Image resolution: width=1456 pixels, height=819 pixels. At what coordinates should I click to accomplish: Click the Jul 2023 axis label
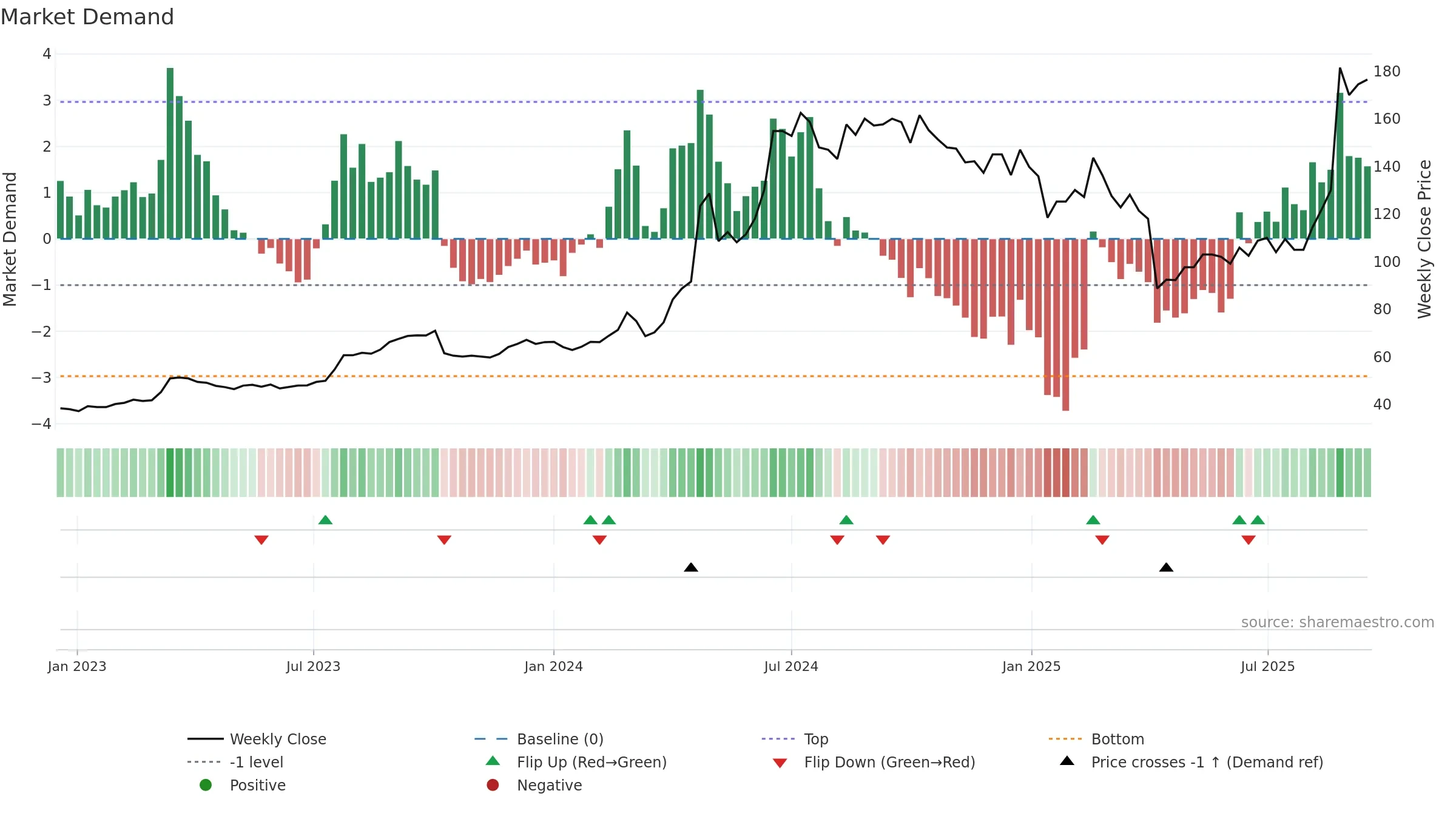pyautogui.click(x=313, y=667)
